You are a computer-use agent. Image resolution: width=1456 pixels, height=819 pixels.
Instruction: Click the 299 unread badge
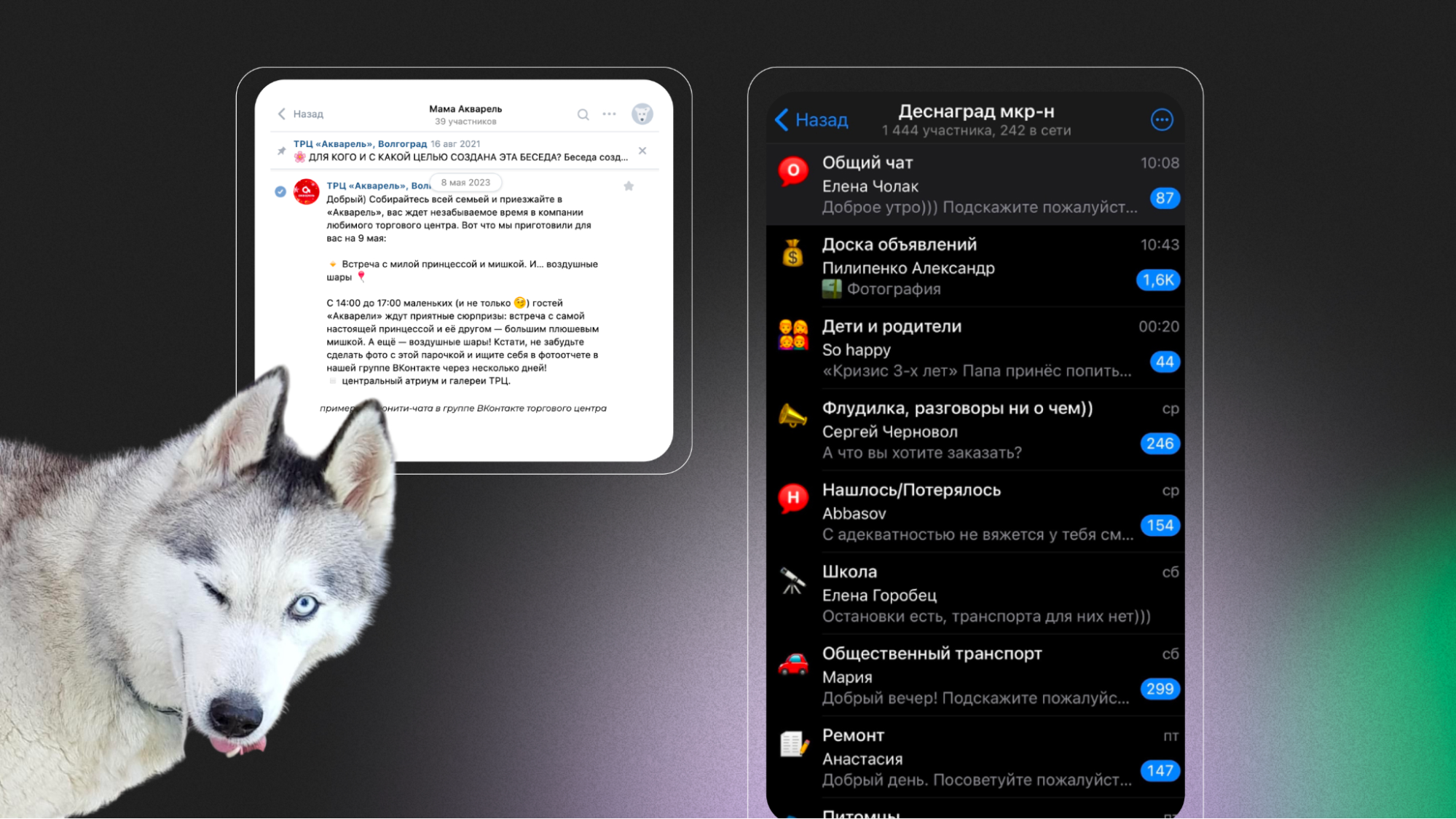(1160, 689)
